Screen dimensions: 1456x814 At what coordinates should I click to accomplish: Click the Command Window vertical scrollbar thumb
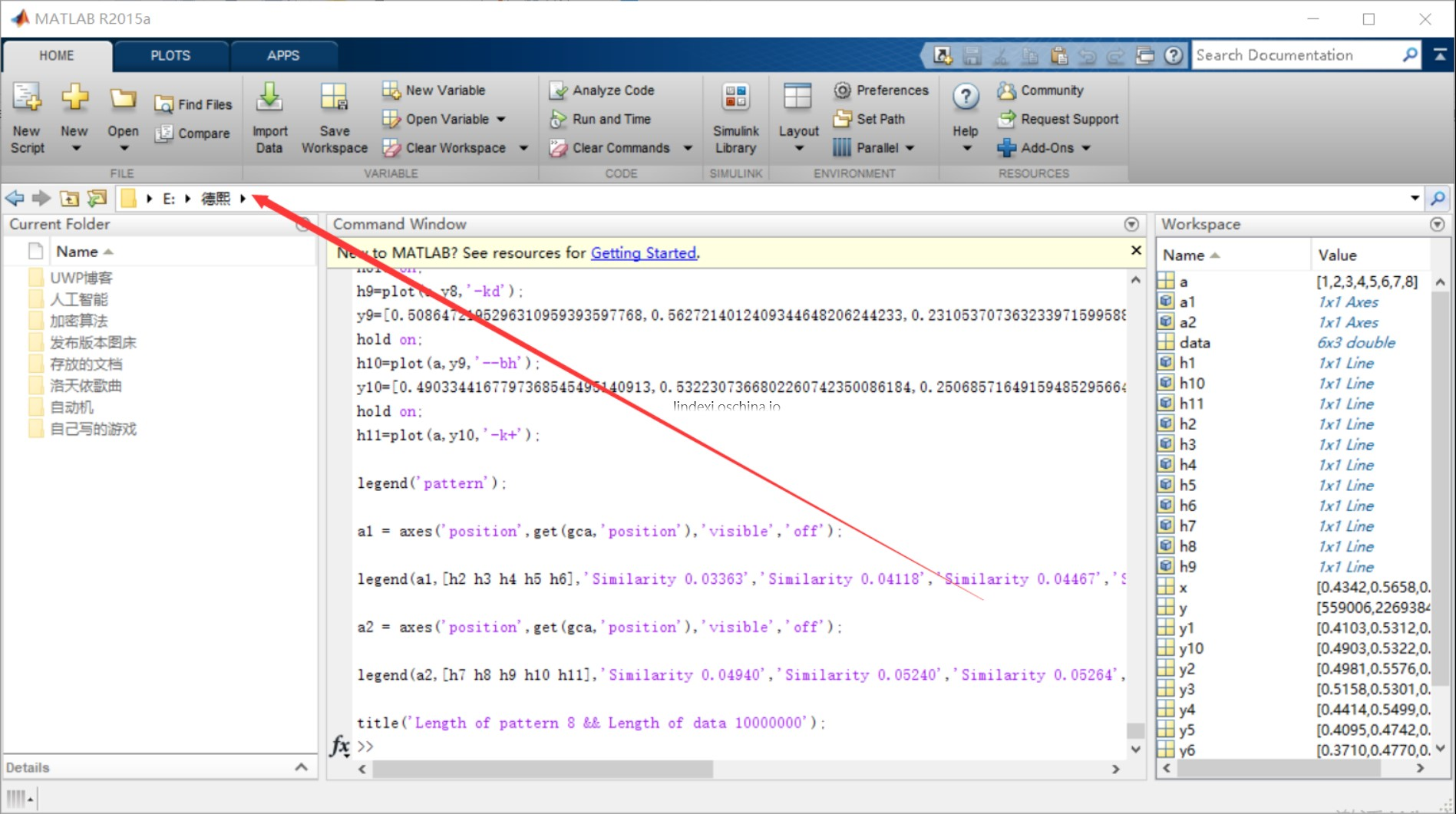[x=1135, y=730]
